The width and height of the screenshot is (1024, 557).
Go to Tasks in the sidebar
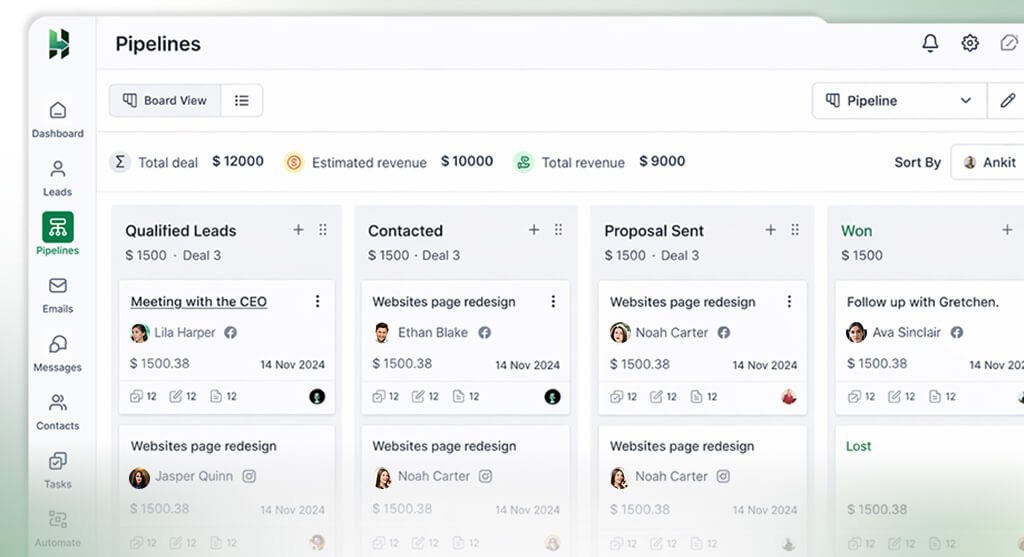(57, 470)
